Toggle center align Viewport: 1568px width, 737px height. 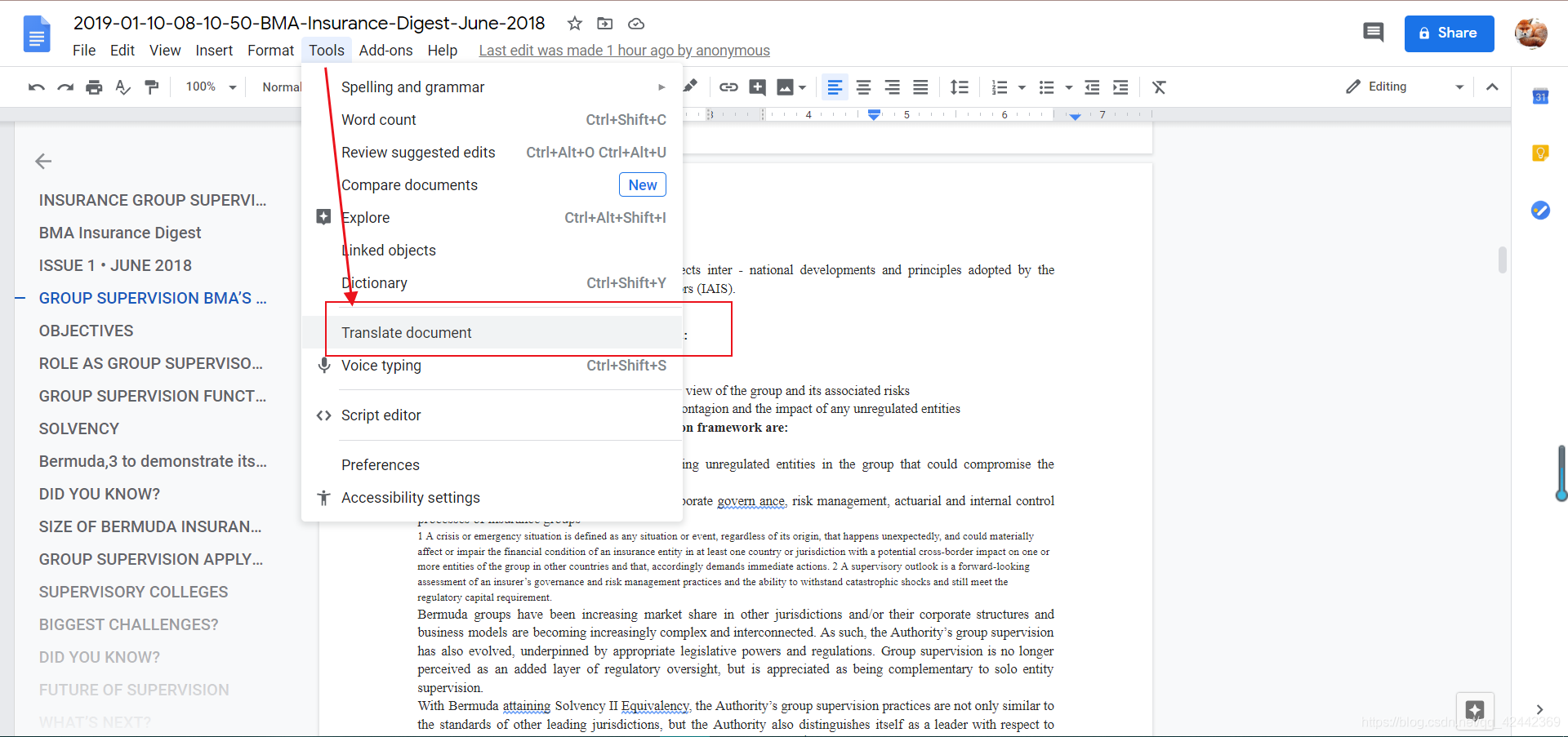point(863,87)
